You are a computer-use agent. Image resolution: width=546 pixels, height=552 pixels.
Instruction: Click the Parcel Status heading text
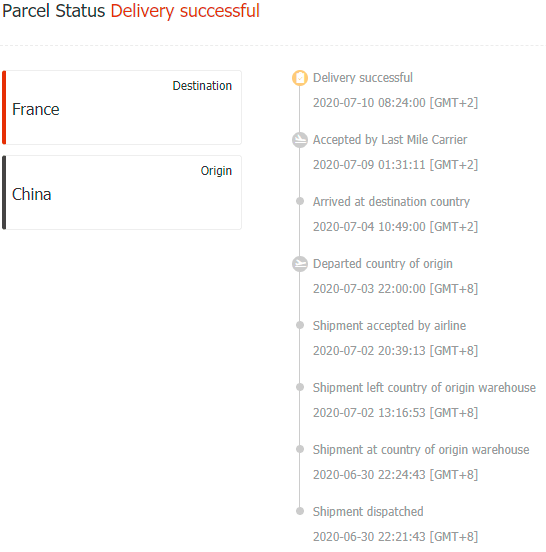pyautogui.click(x=54, y=11)
